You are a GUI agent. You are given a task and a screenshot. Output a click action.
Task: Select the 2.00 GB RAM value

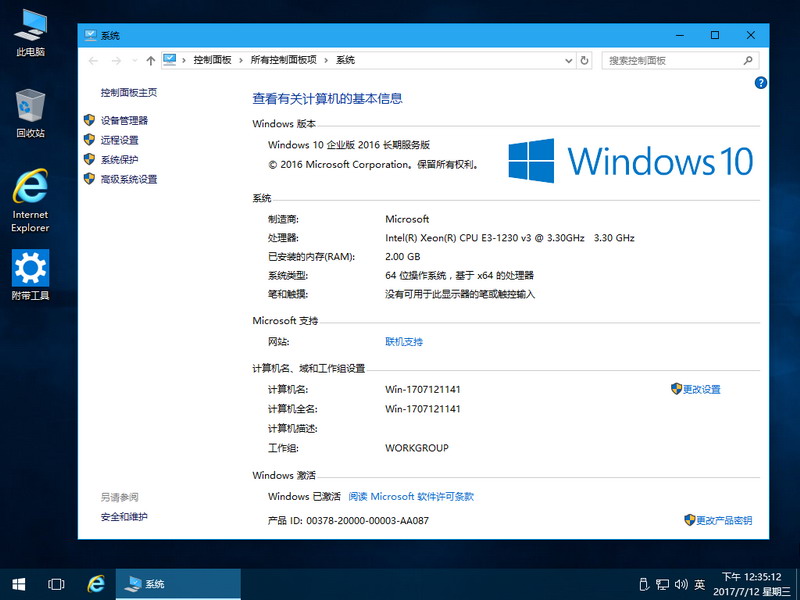[x=403, y=257]
